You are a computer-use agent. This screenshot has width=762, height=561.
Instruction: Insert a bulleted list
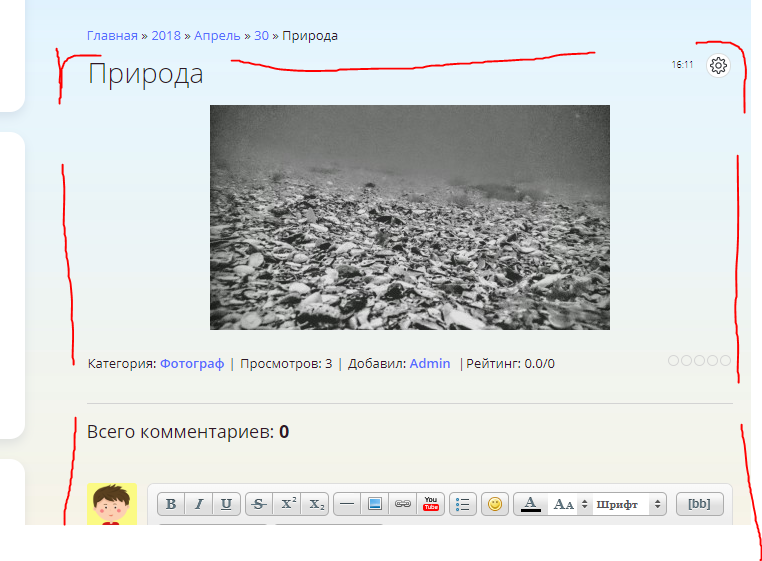(463, 504)
